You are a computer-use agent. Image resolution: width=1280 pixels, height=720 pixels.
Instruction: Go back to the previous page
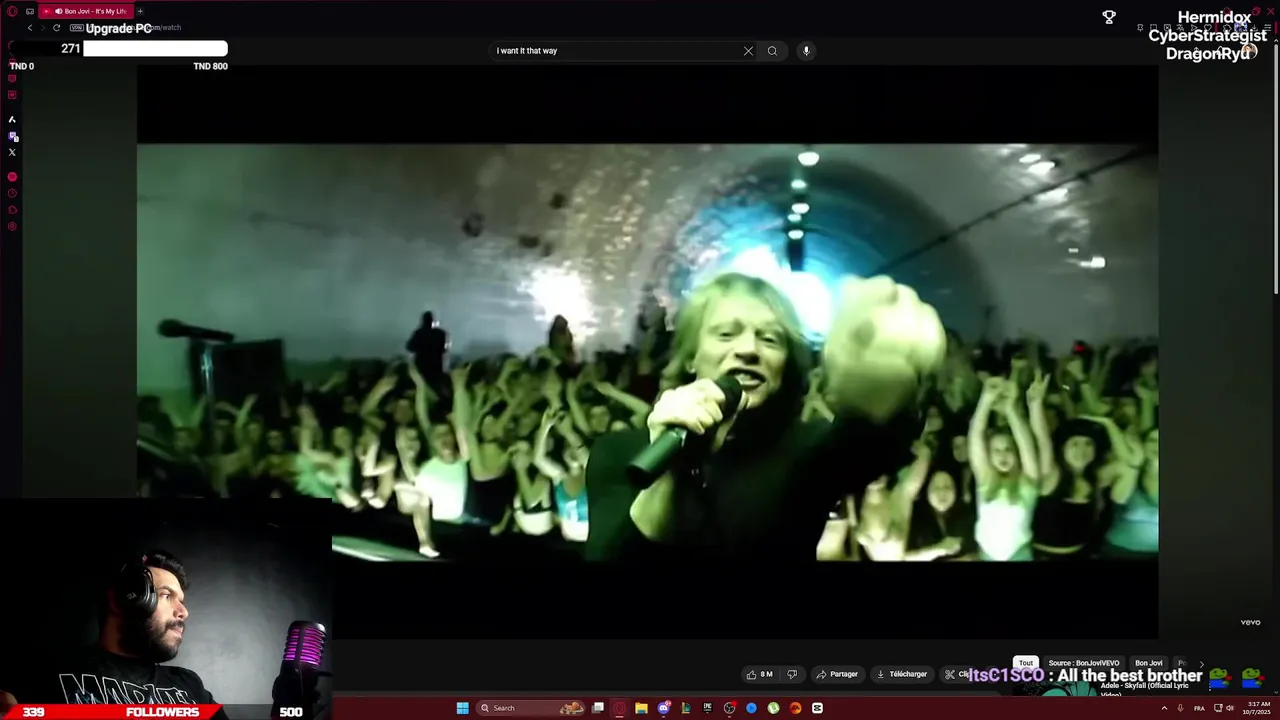pyautogui.click(x=30, y=28)
